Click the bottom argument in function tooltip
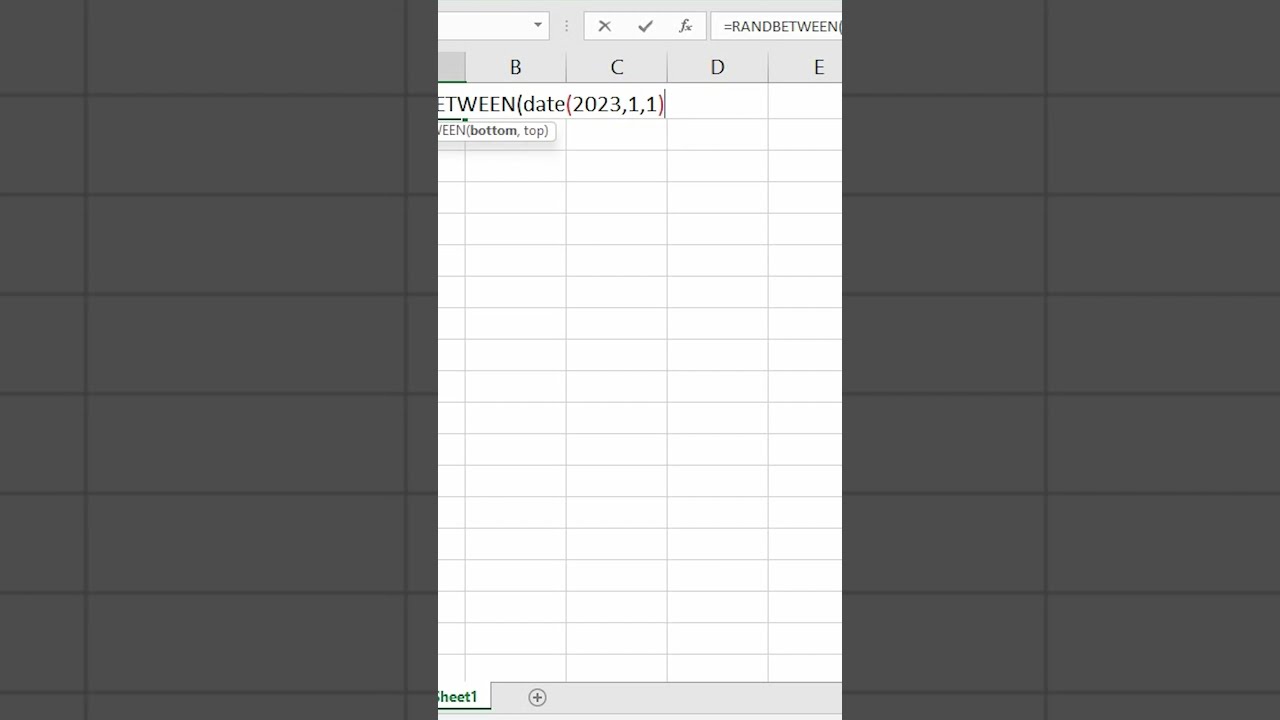The width and height of the screenshot is (1280, 720). (493, 131)
